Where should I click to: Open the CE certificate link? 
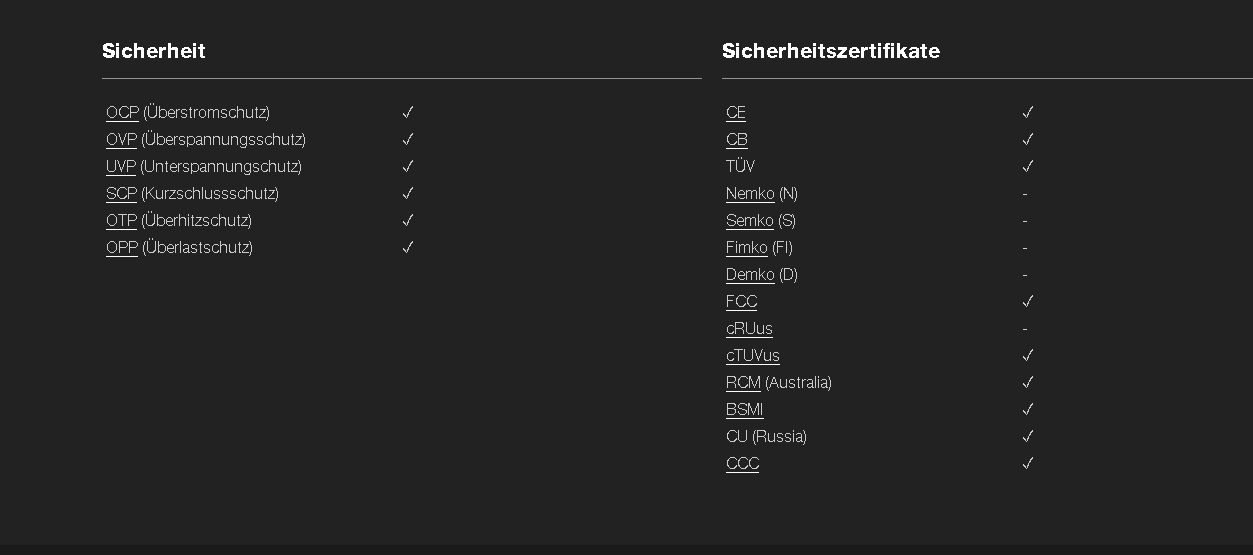point(736,113)
